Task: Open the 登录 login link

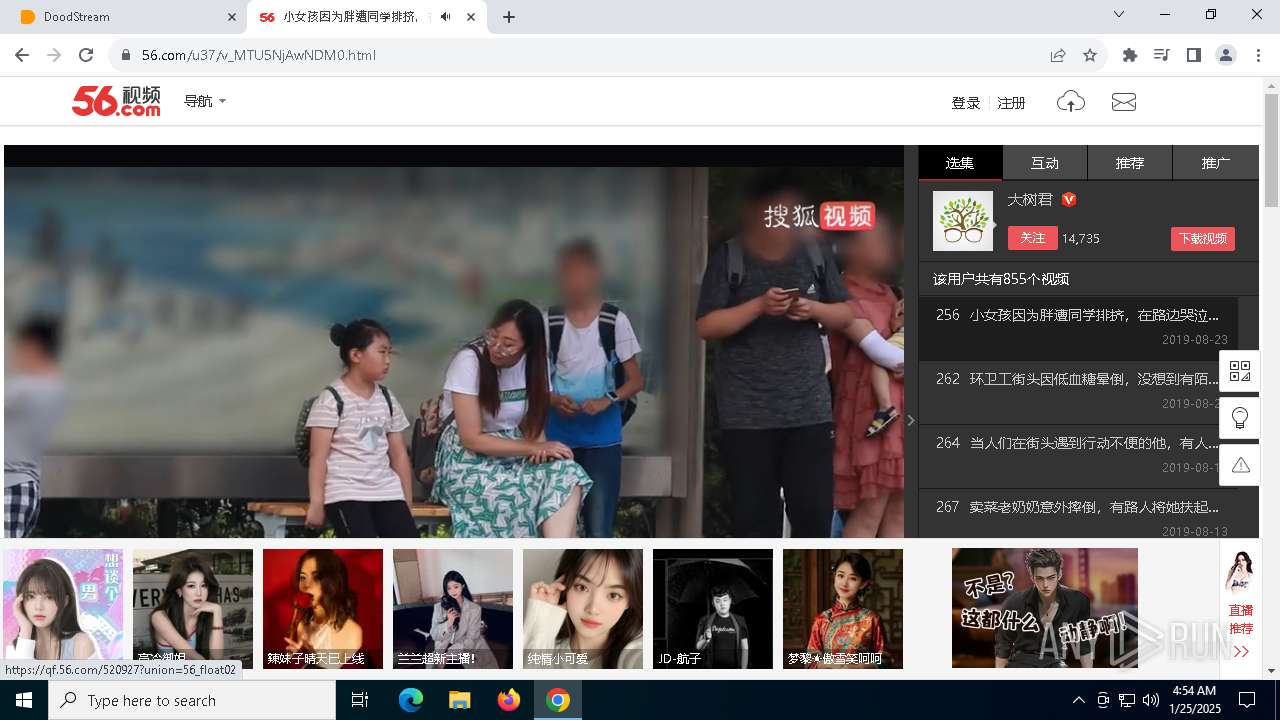Action: [966, 102]
